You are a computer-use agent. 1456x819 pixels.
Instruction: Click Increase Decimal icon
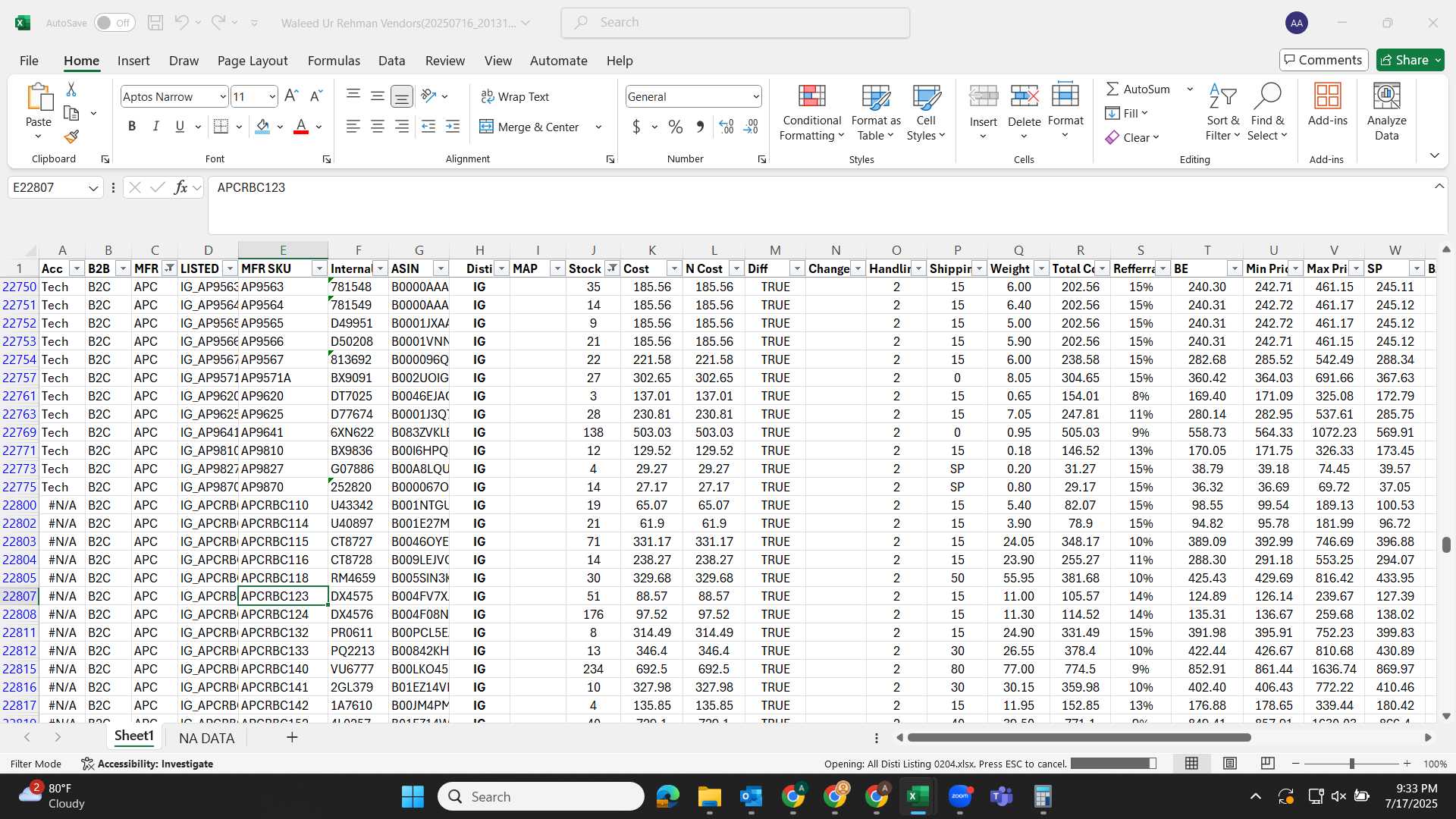click(726, 127)
